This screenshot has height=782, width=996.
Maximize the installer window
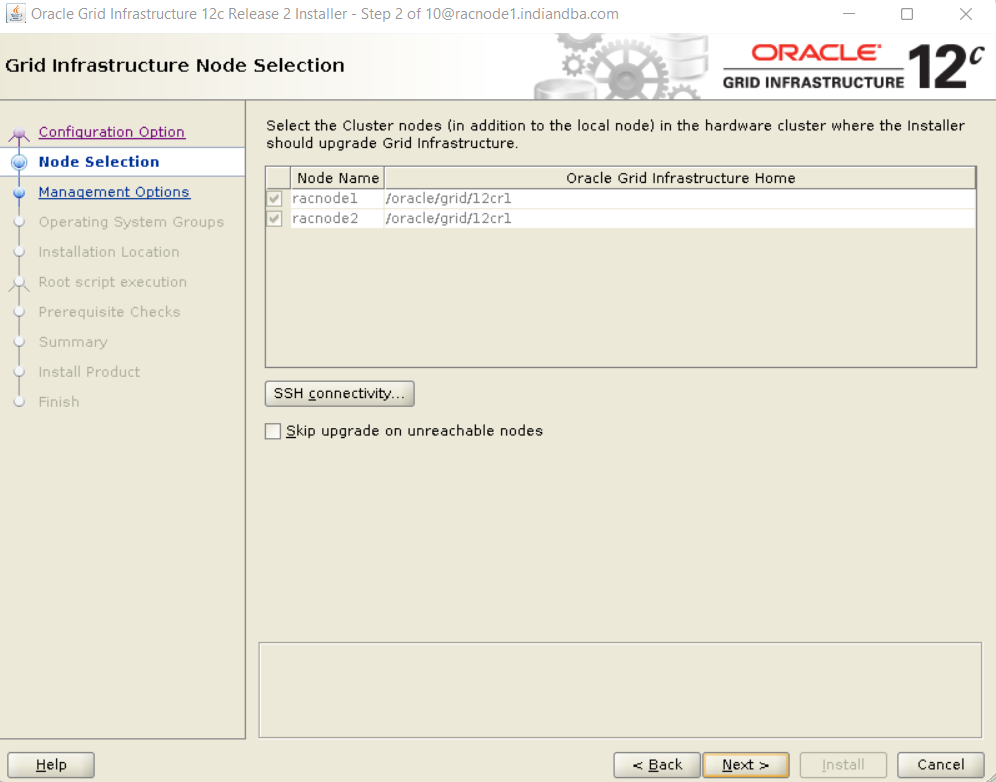click(x=907, y=14)
